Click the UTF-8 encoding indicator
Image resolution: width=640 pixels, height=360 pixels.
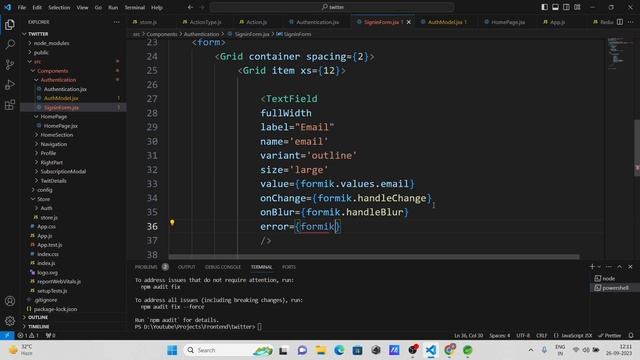(x=523, y=336)
